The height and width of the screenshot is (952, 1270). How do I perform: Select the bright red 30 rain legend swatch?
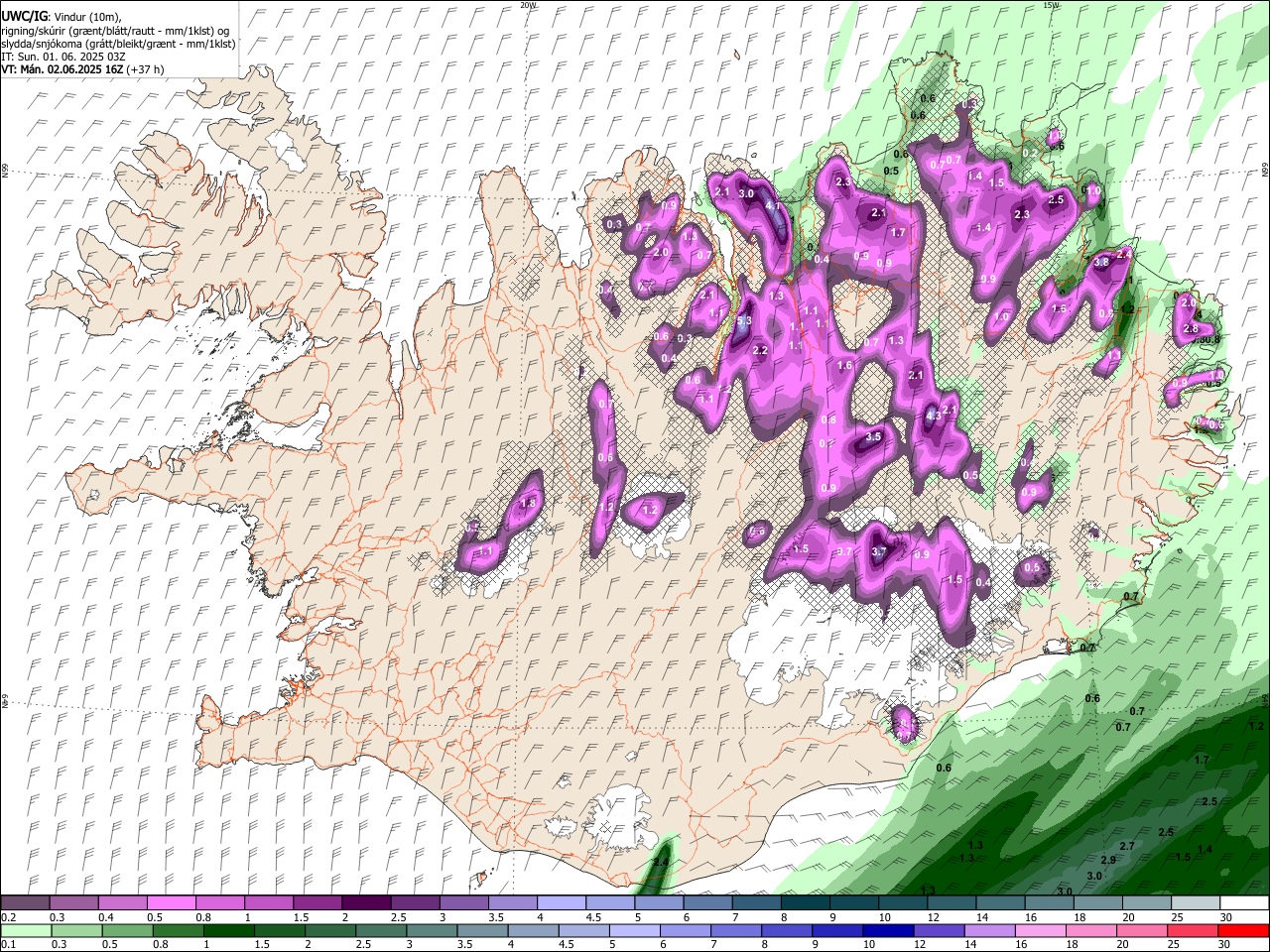click(x=1243, y=930)
